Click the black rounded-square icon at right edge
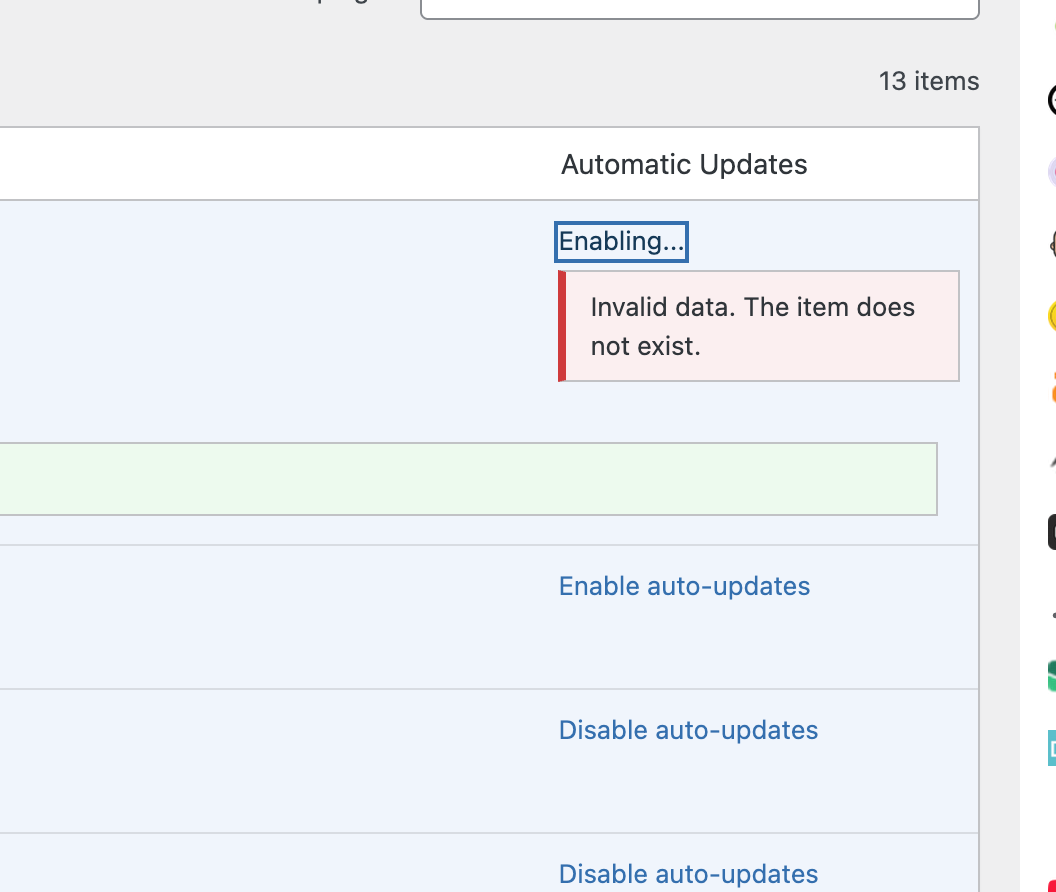Viewport: 1056px width, 892px height. pos(1052,531)
